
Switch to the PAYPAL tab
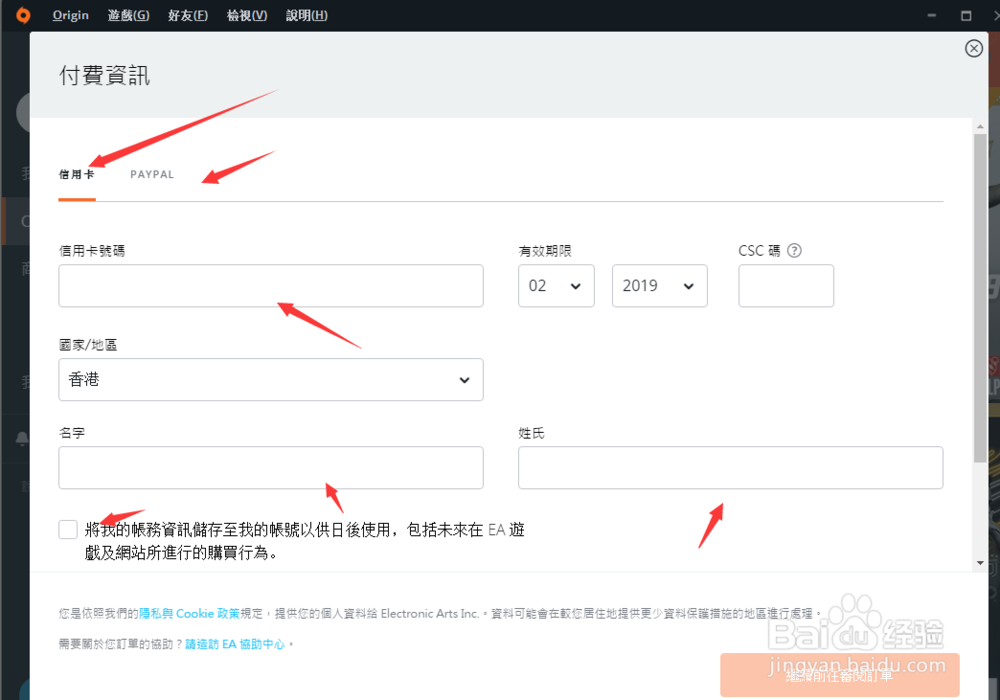[152, 175]
